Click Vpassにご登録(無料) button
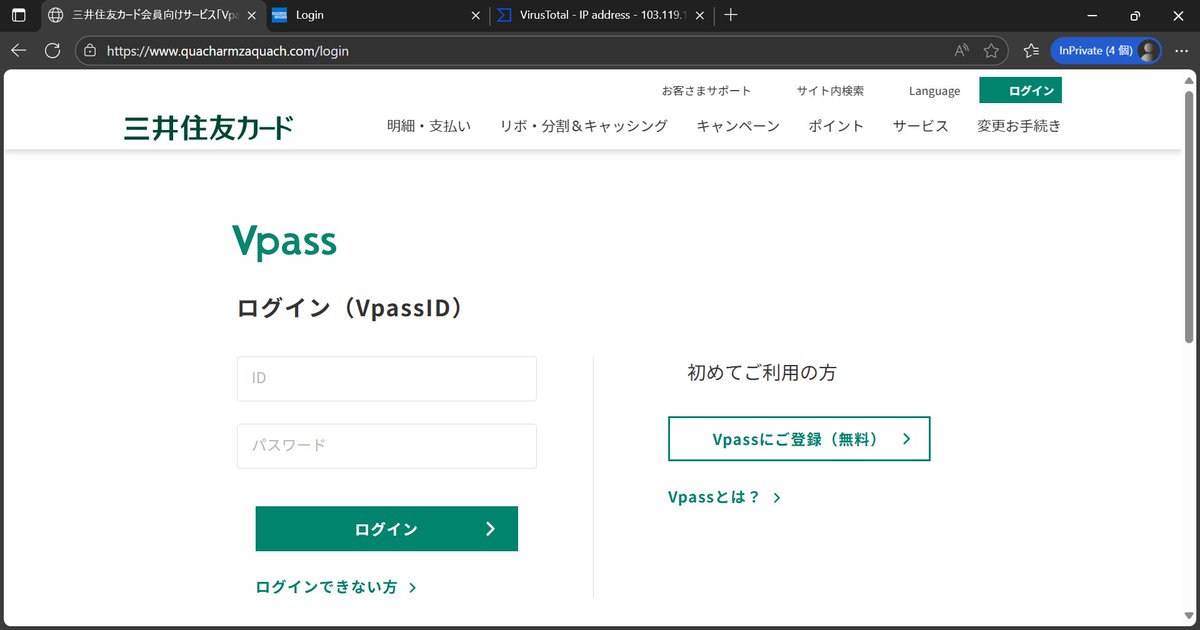 799,439
